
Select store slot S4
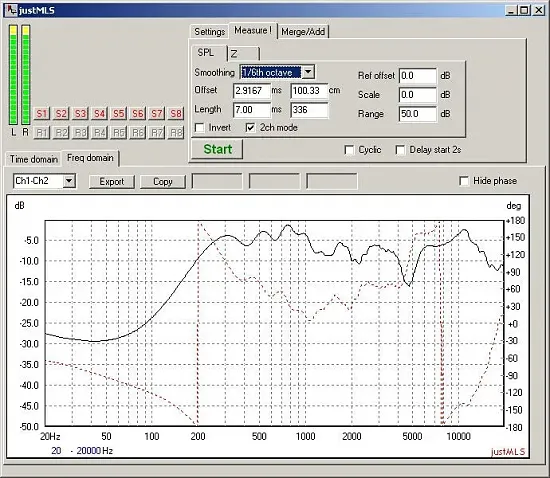pos(99,114)
